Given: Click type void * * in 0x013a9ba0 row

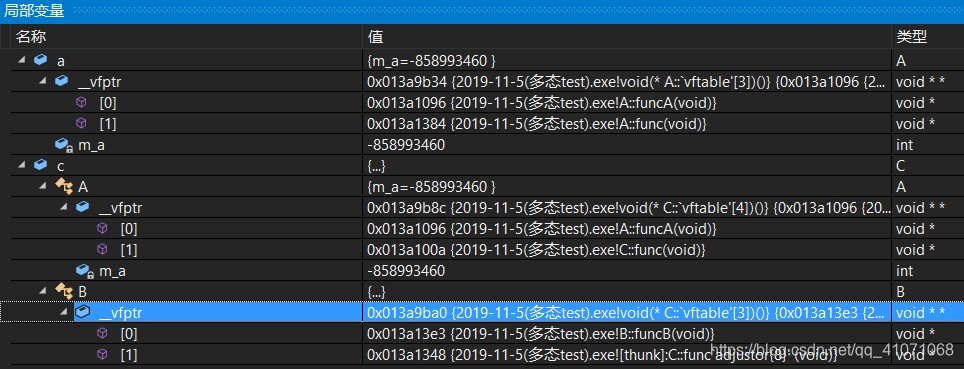Looking at the screenshot, I should [920, 313].
